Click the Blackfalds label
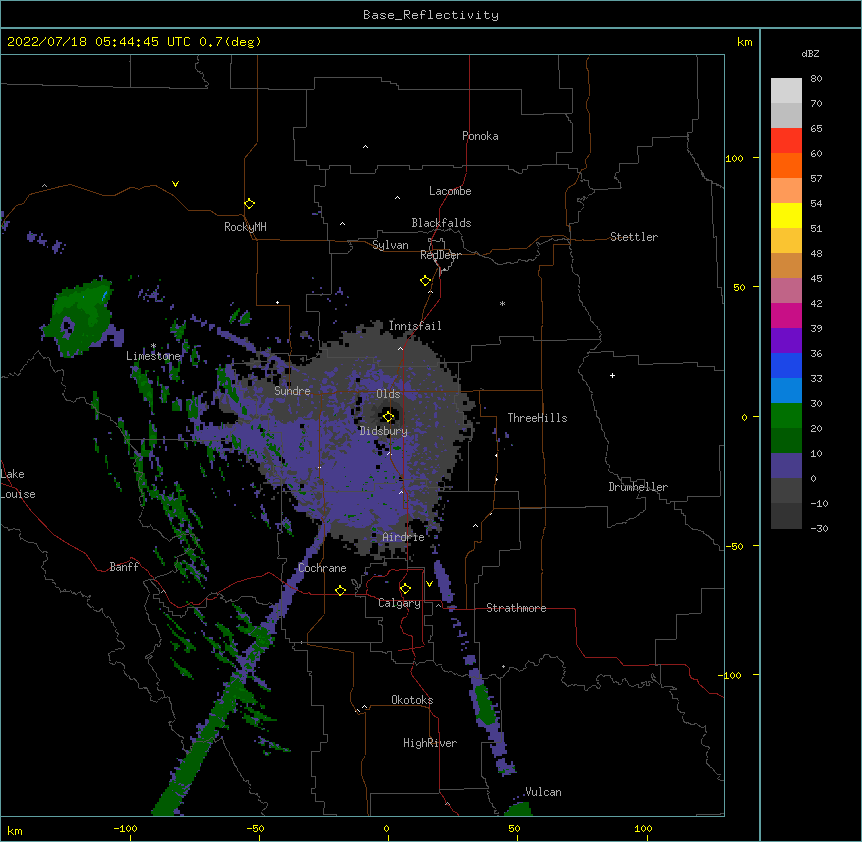The width and height of the screenshot is (862, 842). coord(441,223)
